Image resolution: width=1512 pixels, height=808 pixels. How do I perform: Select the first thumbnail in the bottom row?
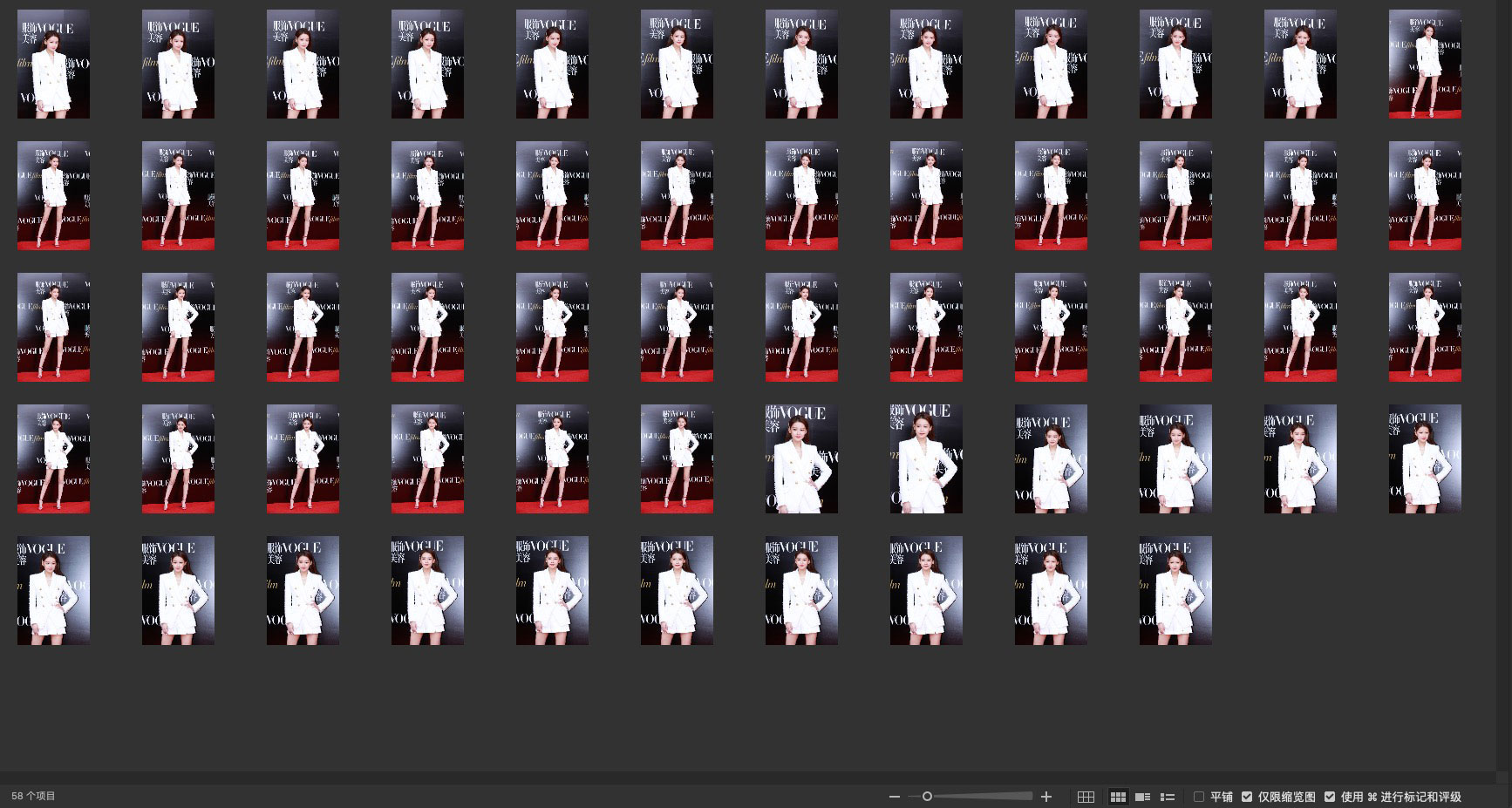[53, 590]
